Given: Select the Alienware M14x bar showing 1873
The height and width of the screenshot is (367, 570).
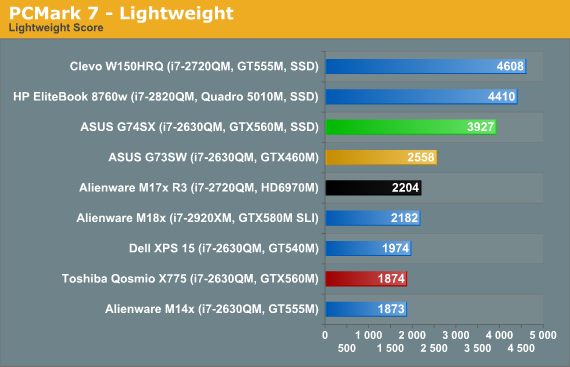Looking at the screenshot, I should 366,309.
